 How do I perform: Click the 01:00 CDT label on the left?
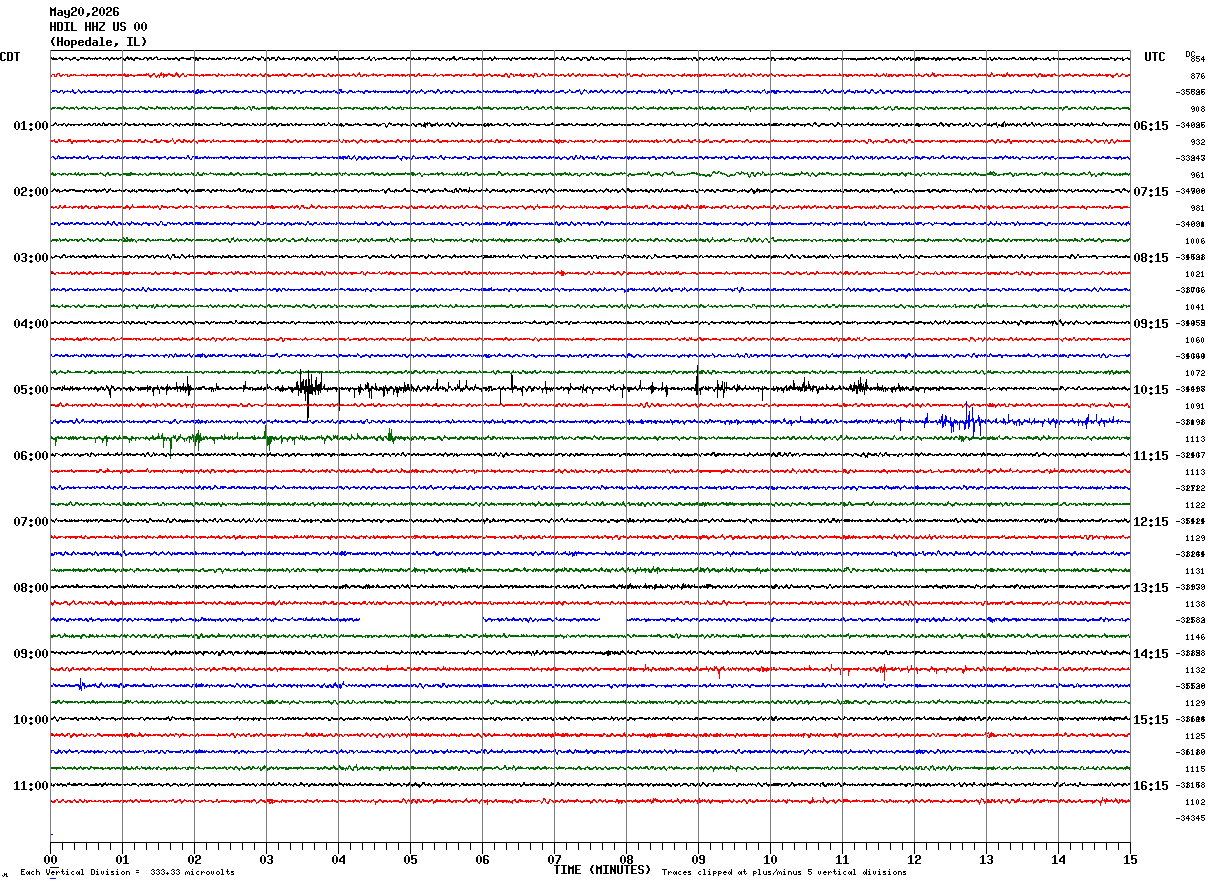pos(30,126)
